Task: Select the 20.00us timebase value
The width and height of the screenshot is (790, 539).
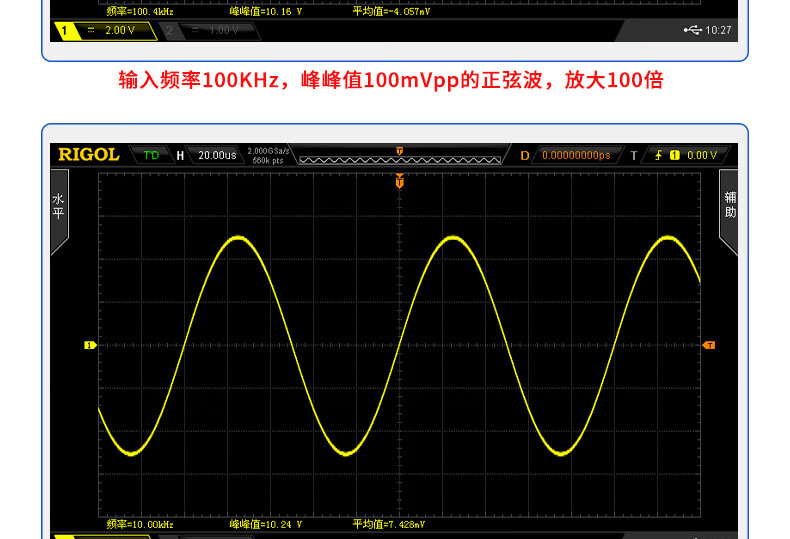Action: pyautogui.click(x=217, y=155)
